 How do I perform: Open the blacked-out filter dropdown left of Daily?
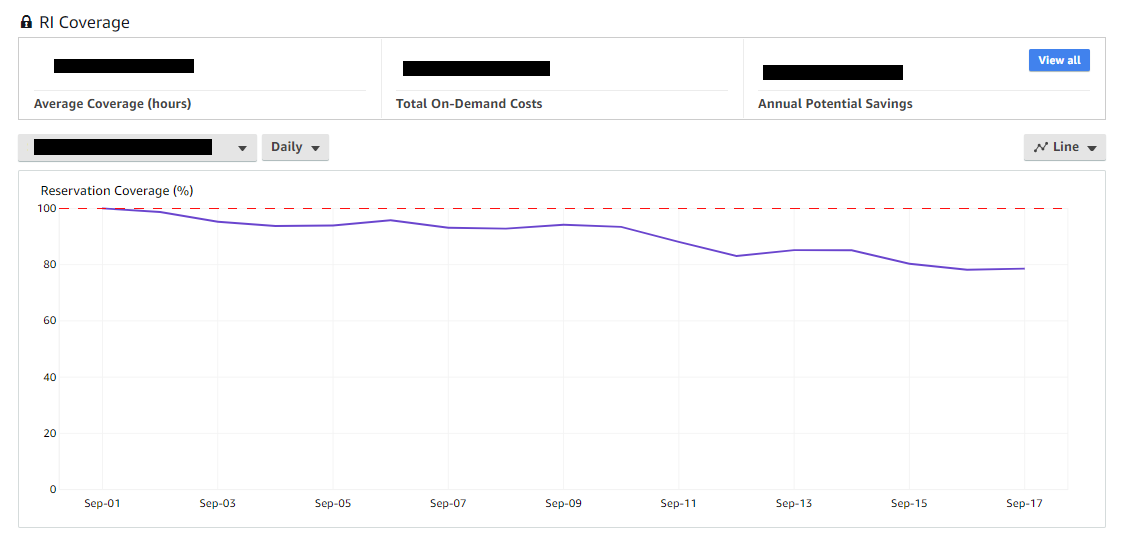tap(137, 147)
